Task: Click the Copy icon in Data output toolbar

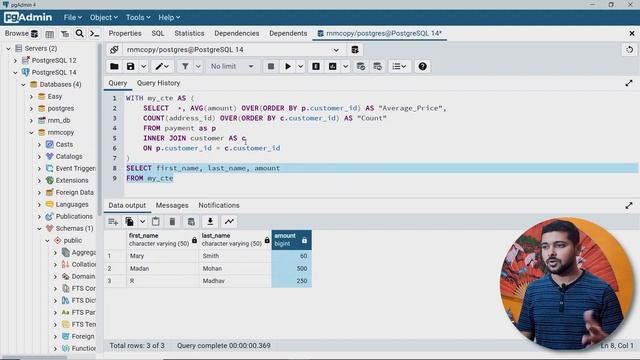Action: coord(129,222)
